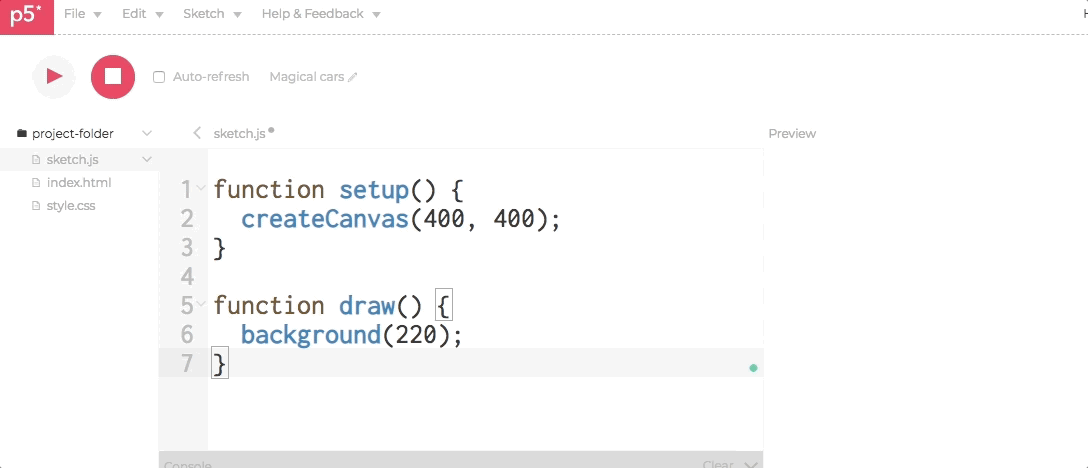Click the green status dot in editor

[x=753, y=368]
